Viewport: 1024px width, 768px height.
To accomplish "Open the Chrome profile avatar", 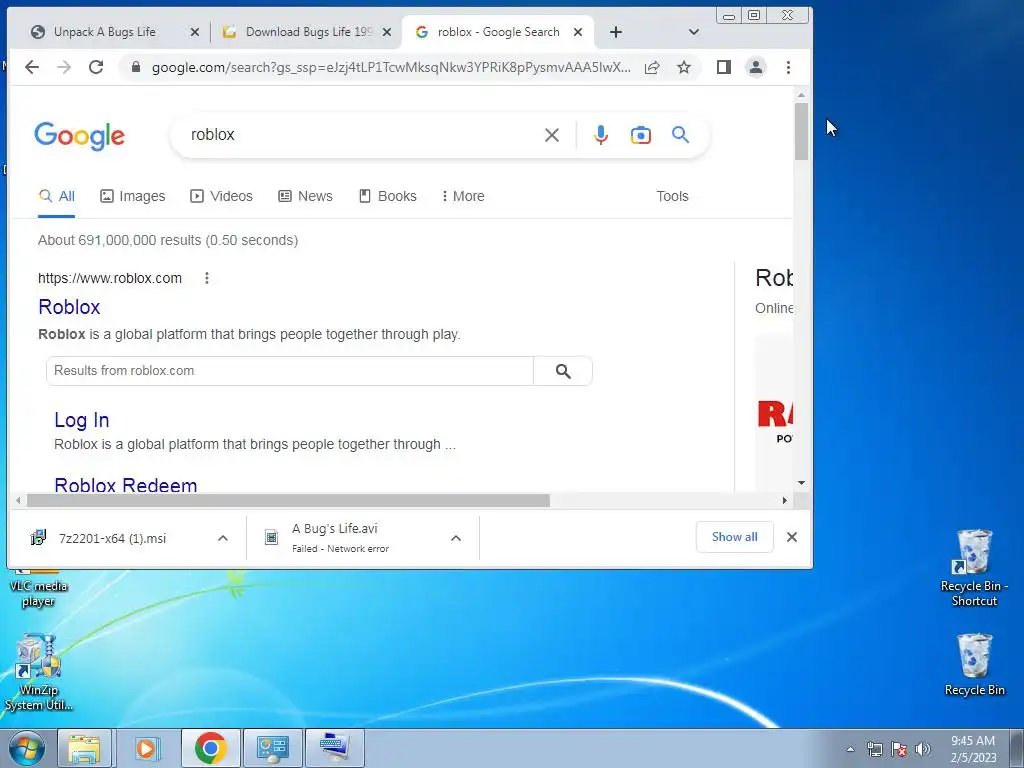I will pos(756,67).
